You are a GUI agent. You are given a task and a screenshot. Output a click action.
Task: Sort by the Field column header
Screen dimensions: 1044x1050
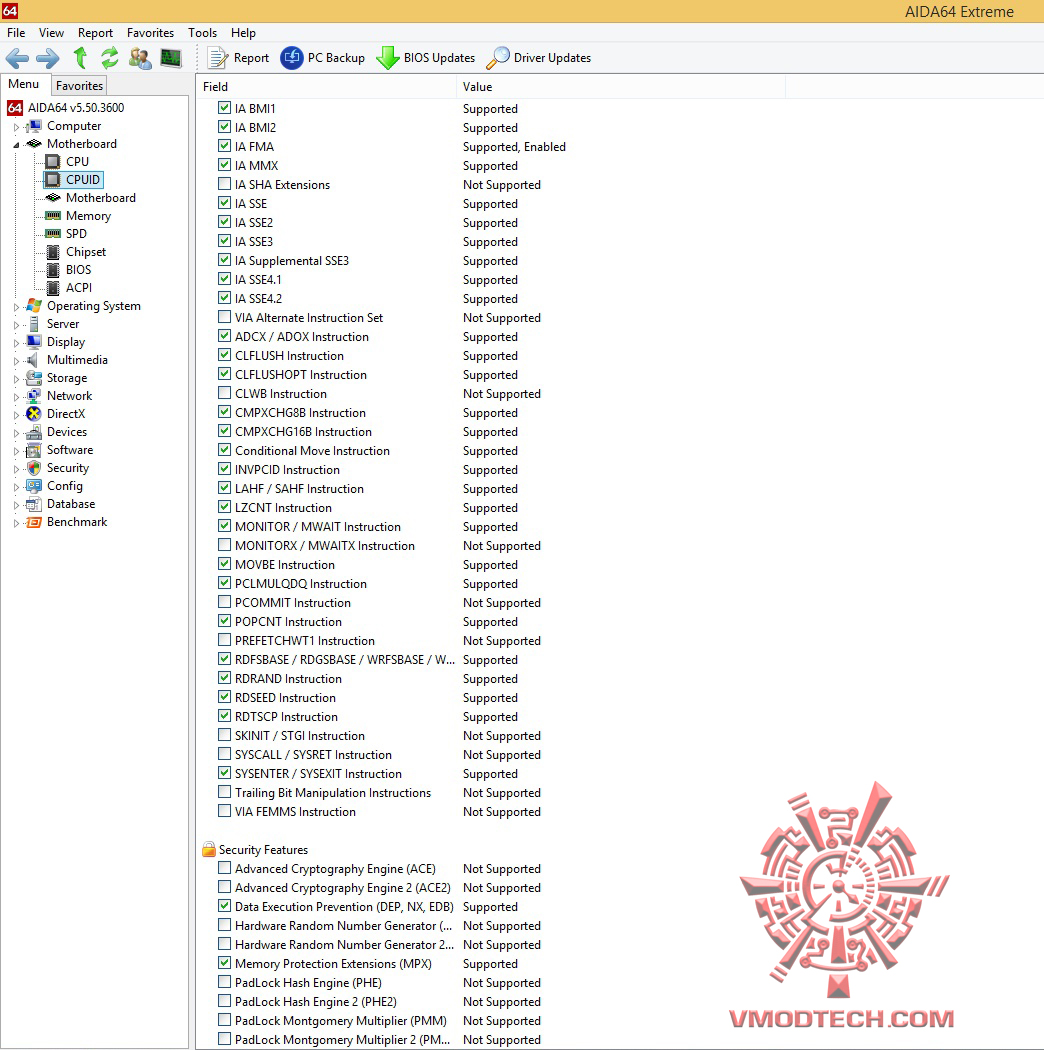click(x=326, y=87)
